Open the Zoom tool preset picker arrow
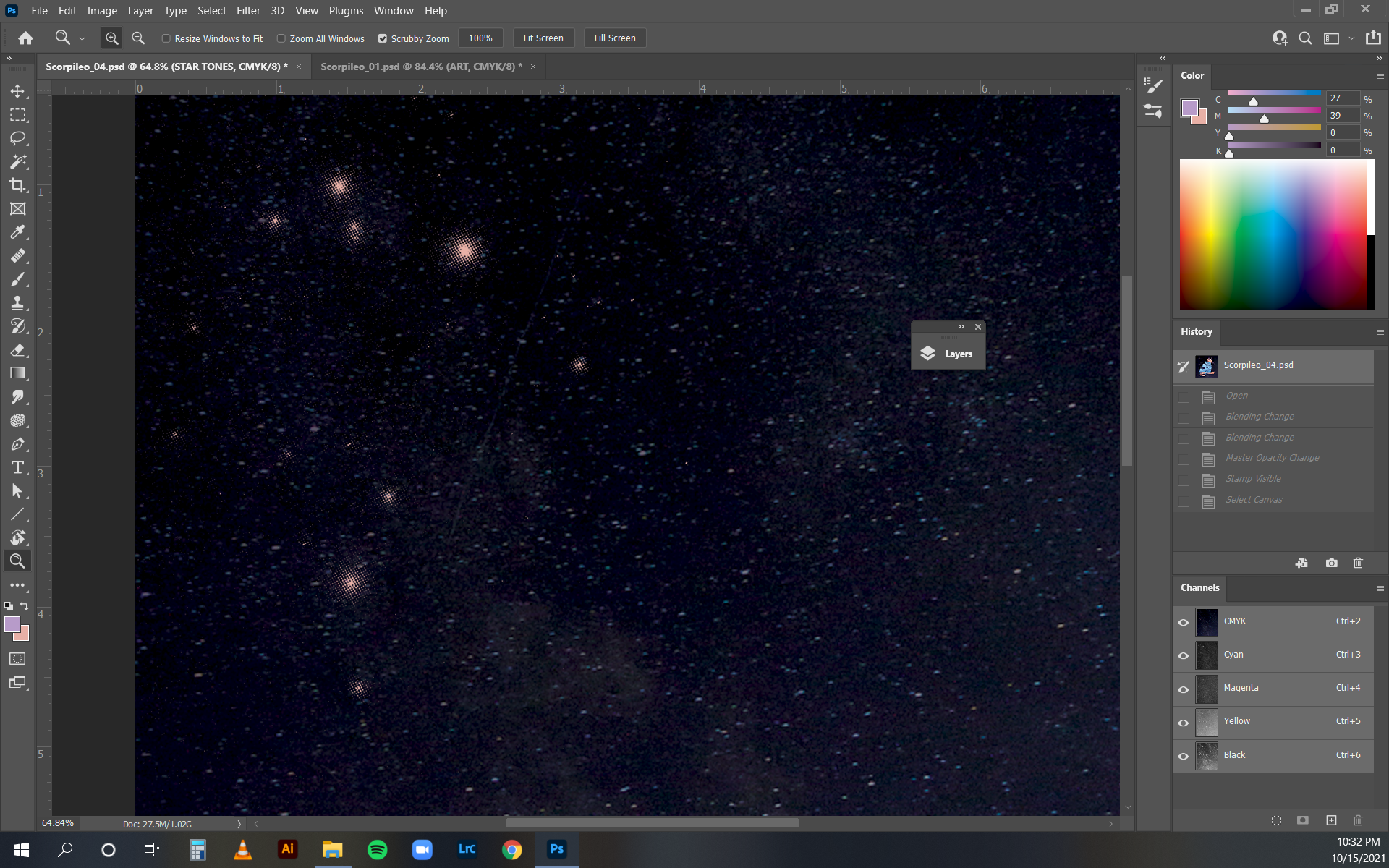Image resolution: width=1389 pixels, height=868 pixels. click(82, 38)
